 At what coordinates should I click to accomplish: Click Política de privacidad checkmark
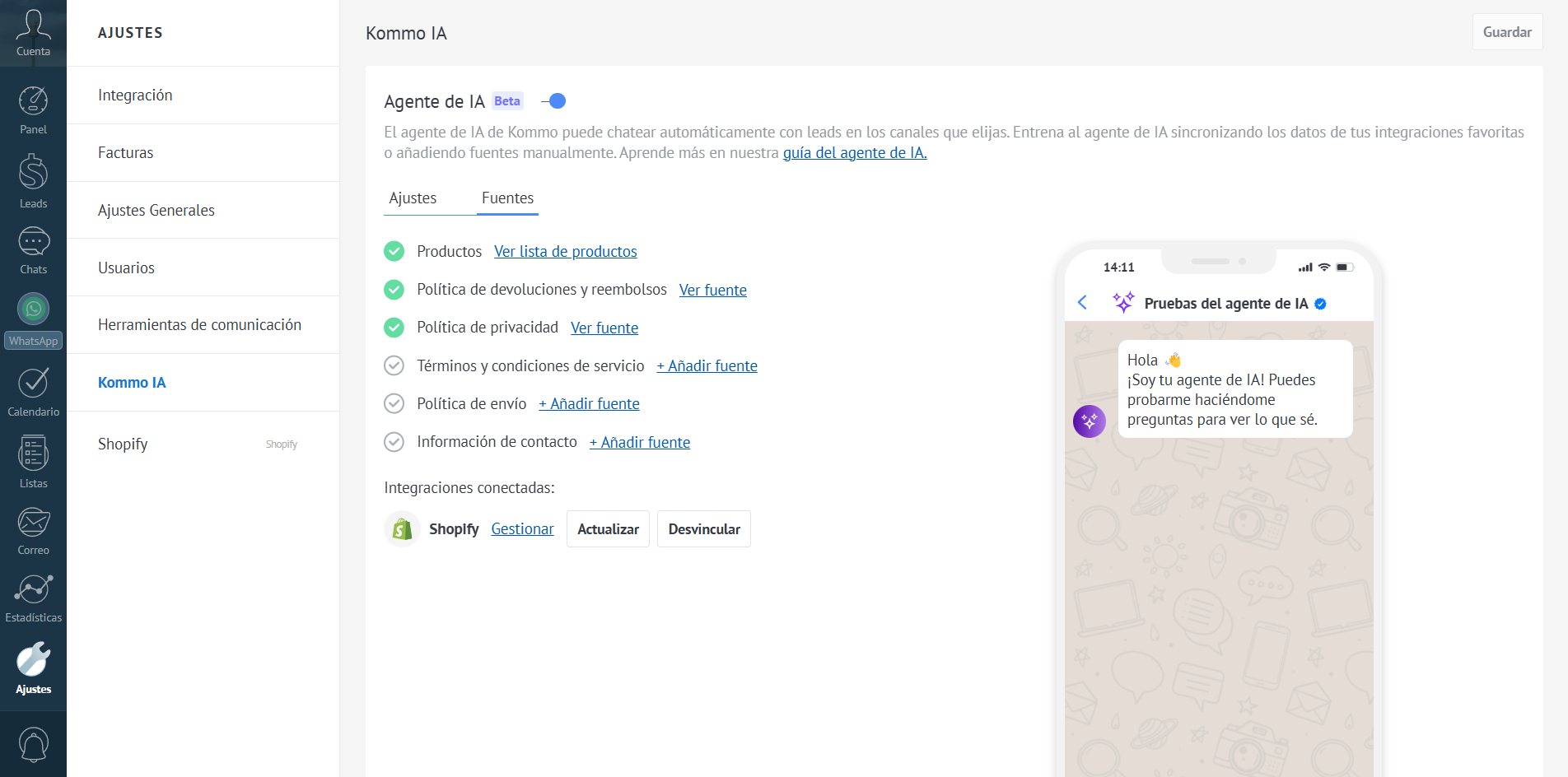(x=394, y=328)
